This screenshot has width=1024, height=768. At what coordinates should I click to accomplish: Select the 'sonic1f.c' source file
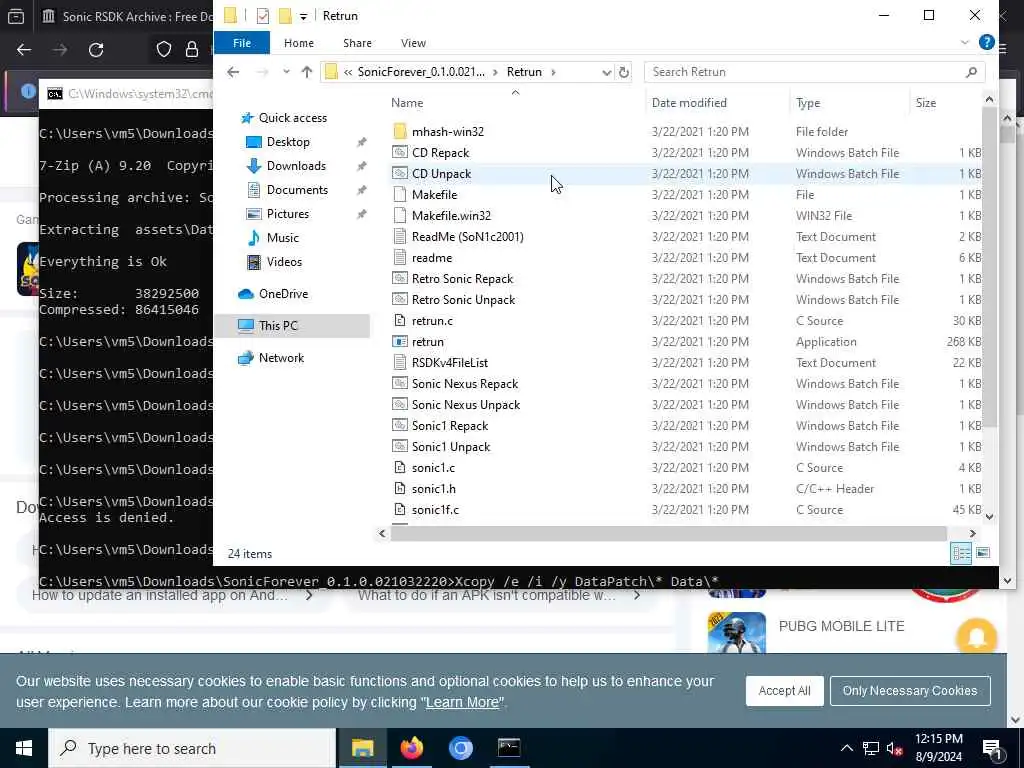(x=435, y=509)
